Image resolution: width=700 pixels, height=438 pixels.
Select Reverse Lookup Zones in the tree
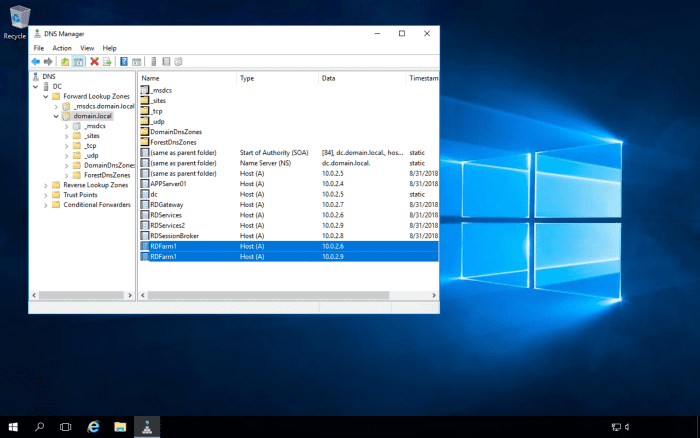(x=96, y=185)
